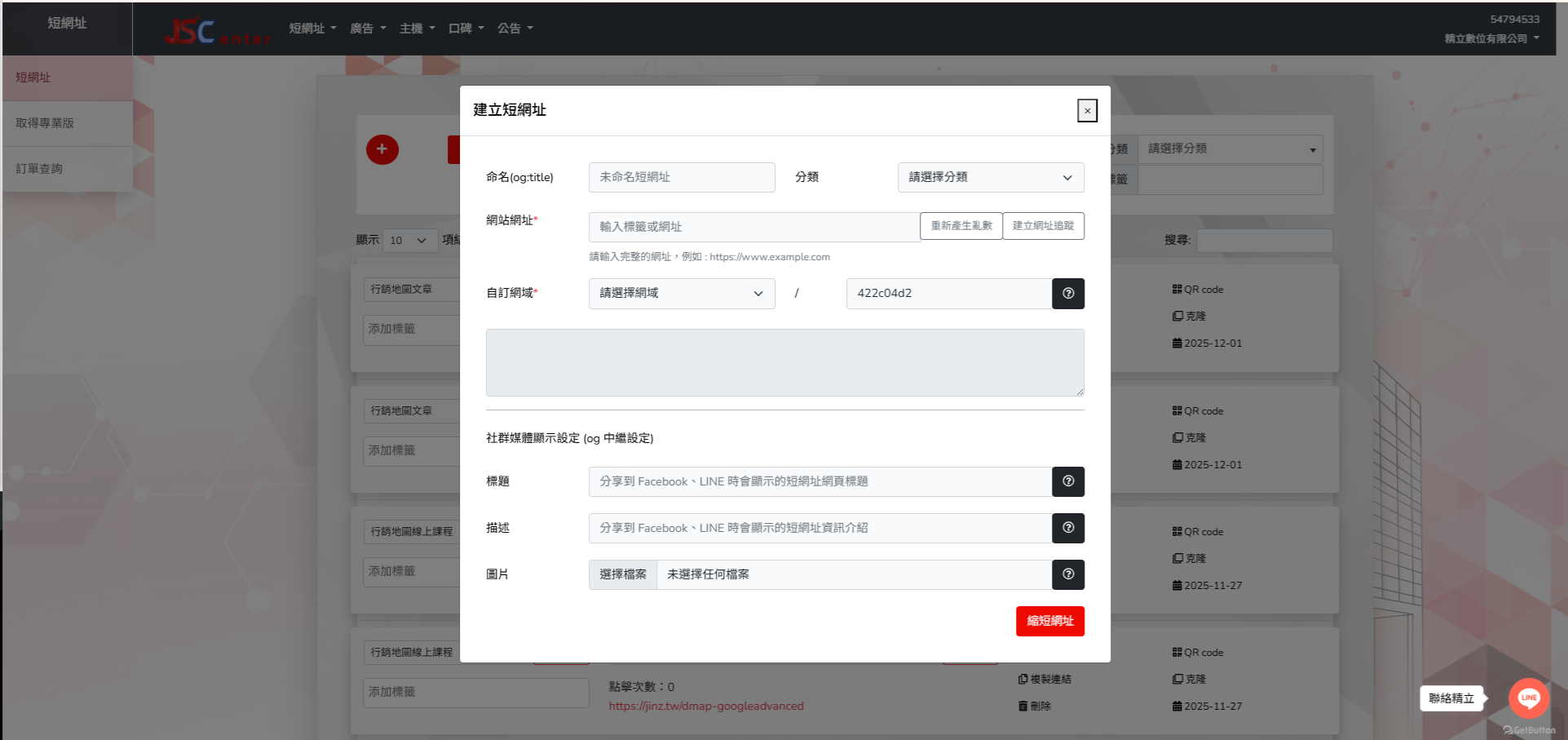Click help icon next to 描述 field
The height and width of the screenshot is (740, 1568).
point(1067,528)
